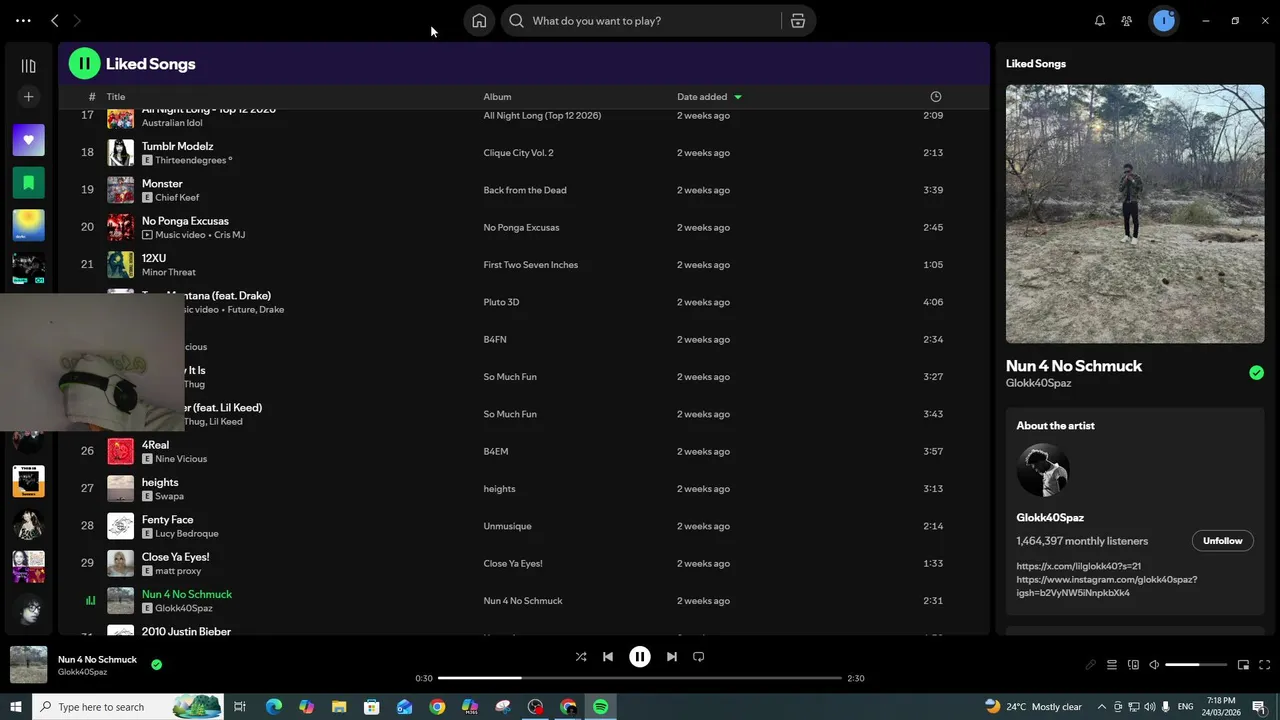Navigate back with the left arrow

(55, 20)
